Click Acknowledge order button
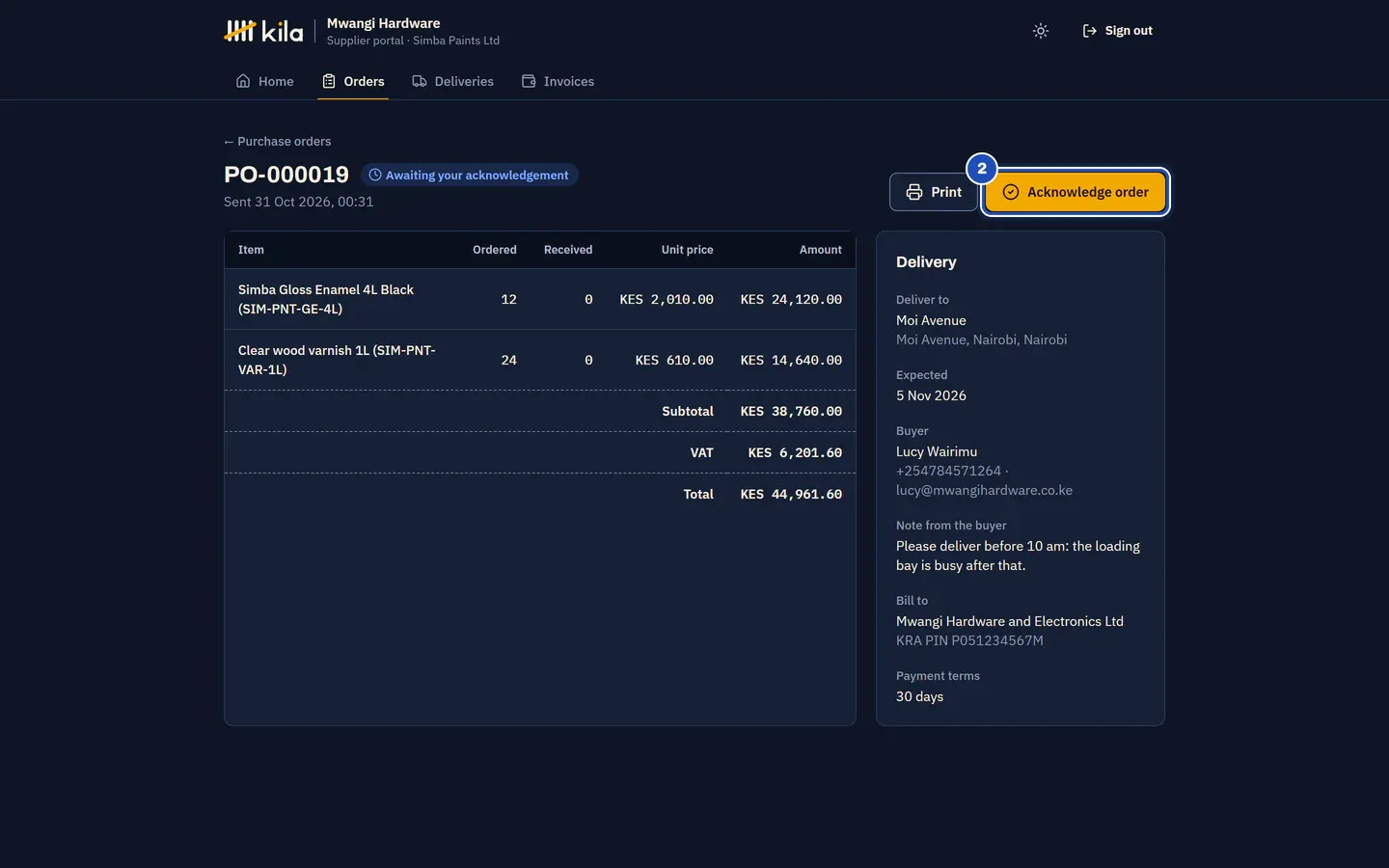This screenshot has width=1389, height=868. [1076, 192]
